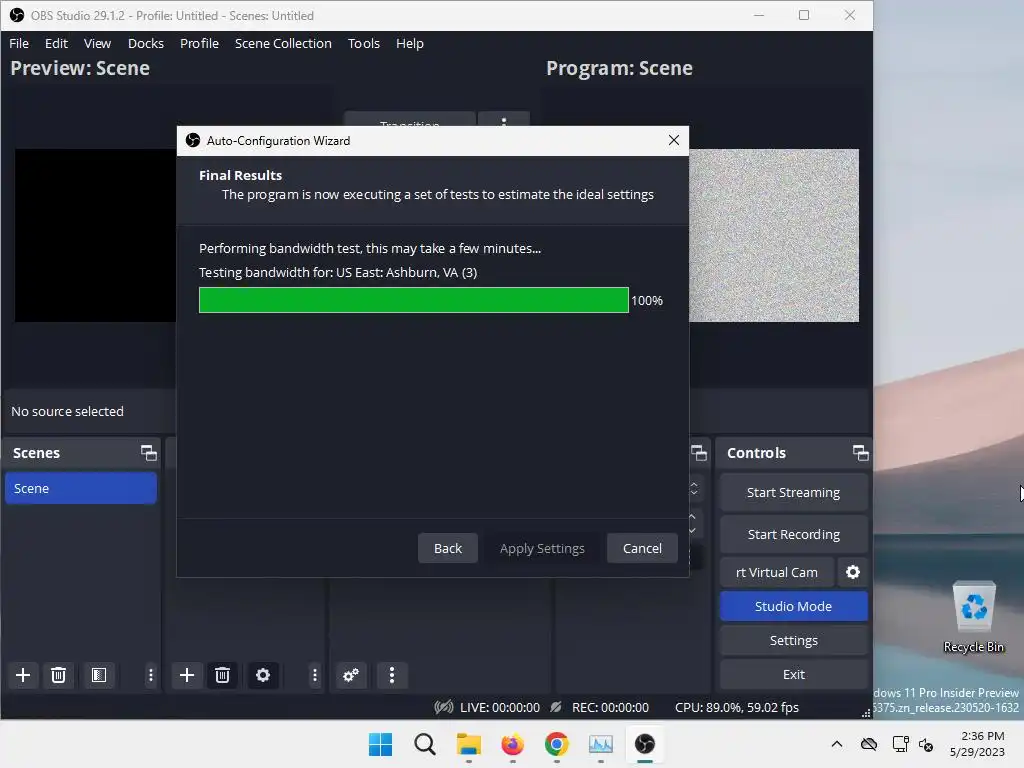1024x768 pixels.
Task: Remove selected scene with trash icon
Action: [58, 675]
